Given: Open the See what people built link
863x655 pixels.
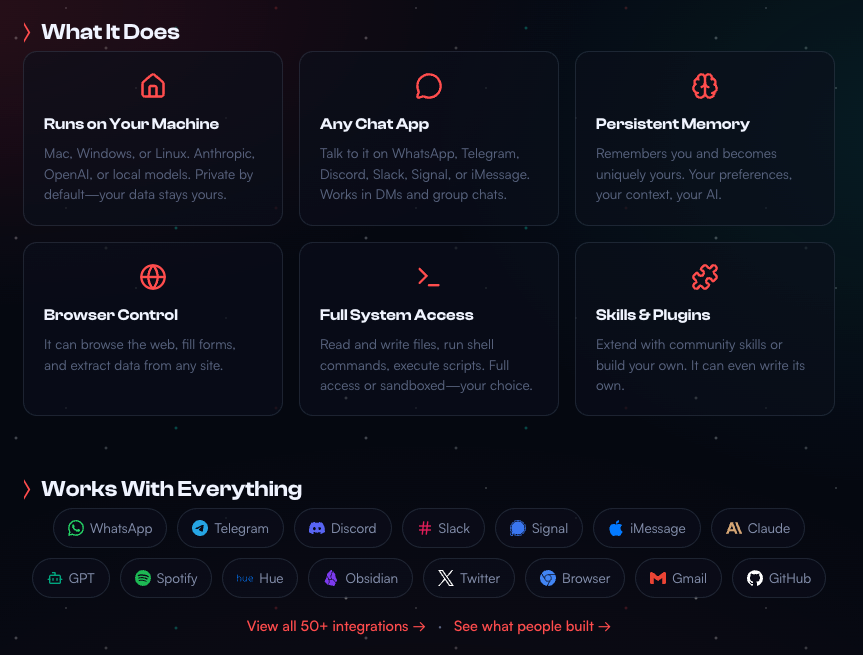Looking at the screenshot, I should pos(532,626).
